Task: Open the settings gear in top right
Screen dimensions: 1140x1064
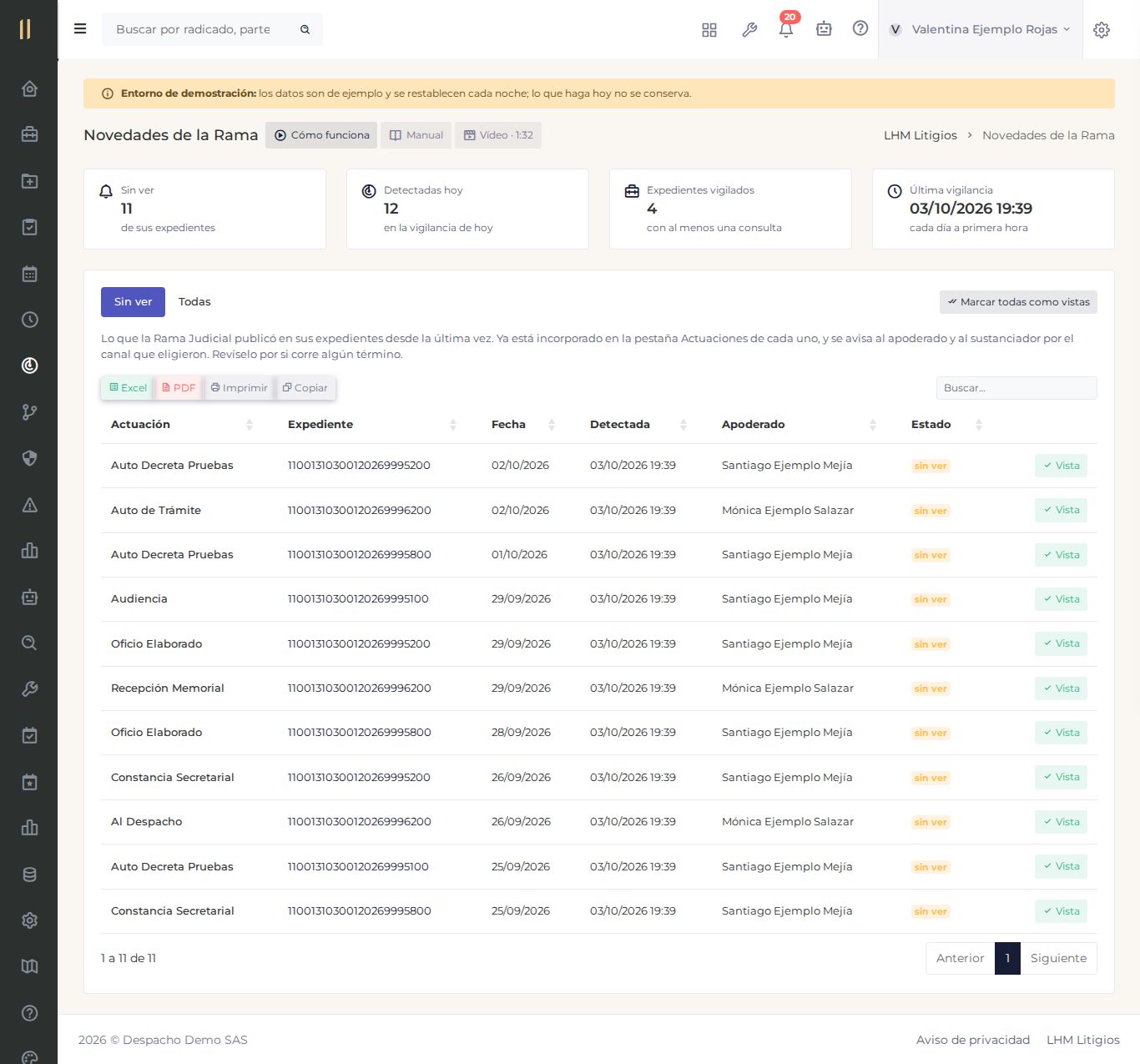Action: pyautogui.click(x=1102, y=30)
